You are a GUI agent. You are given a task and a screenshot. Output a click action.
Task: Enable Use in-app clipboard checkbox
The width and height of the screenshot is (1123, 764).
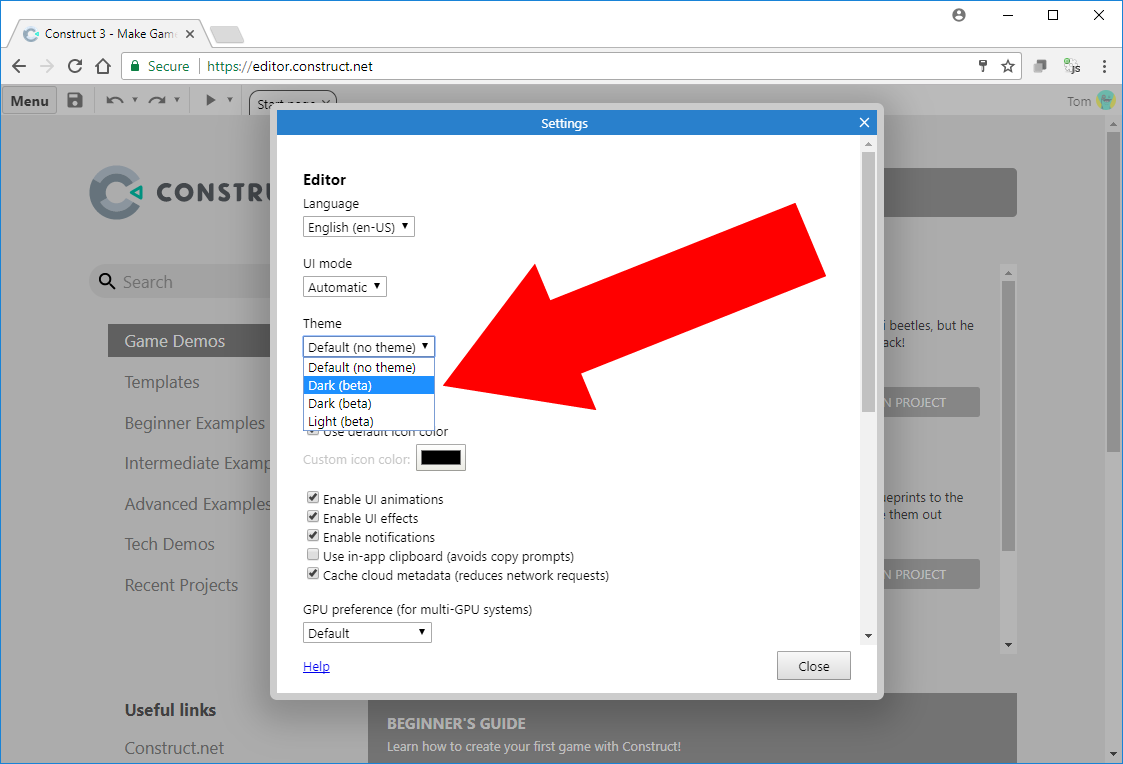coord(313,555)
